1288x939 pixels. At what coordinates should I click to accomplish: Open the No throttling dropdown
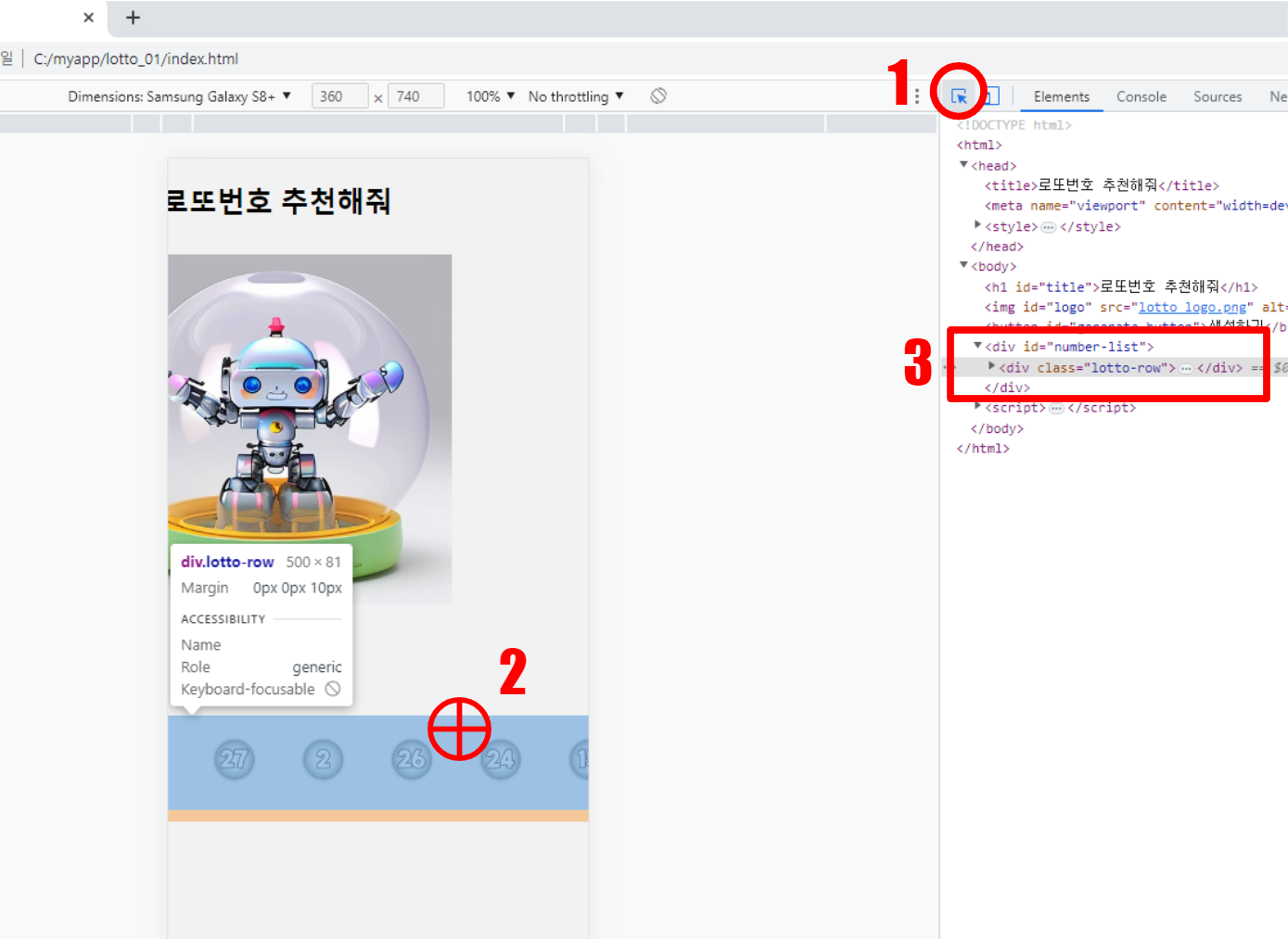576,96
